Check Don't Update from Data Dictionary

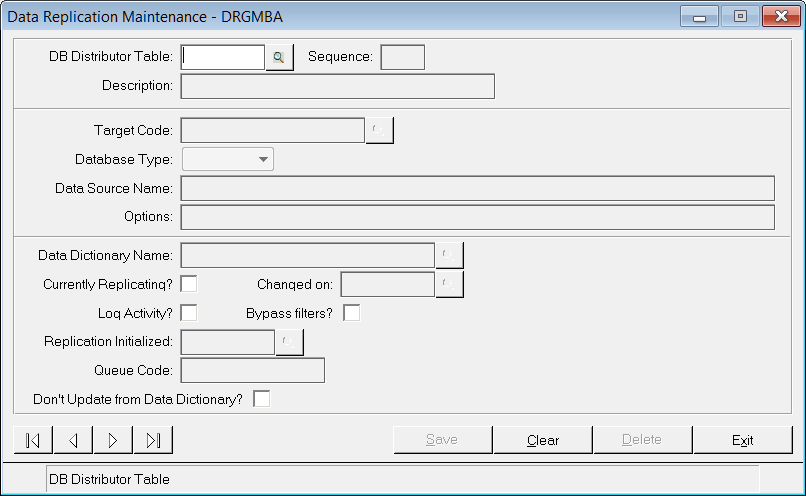tap(262, 399)
